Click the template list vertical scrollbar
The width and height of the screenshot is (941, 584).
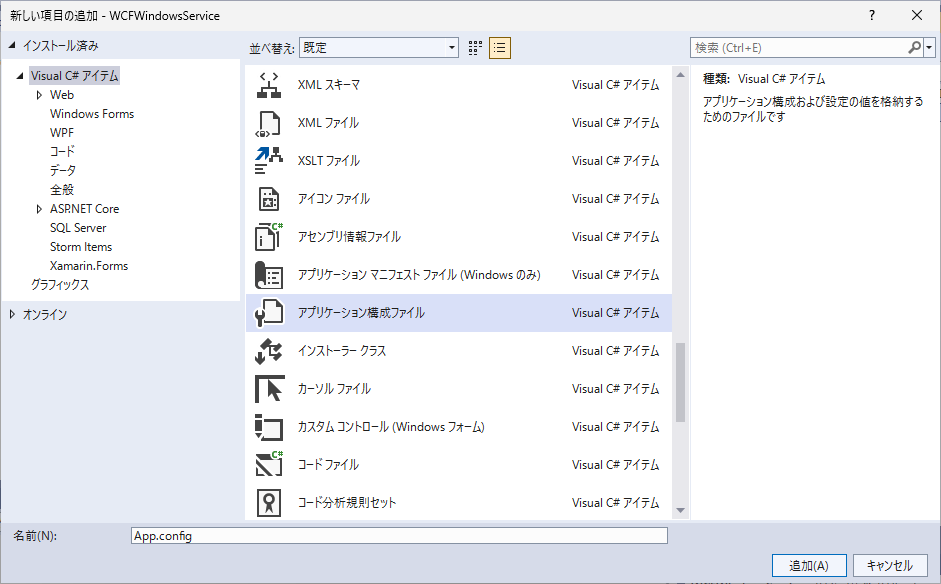(681, 380)
